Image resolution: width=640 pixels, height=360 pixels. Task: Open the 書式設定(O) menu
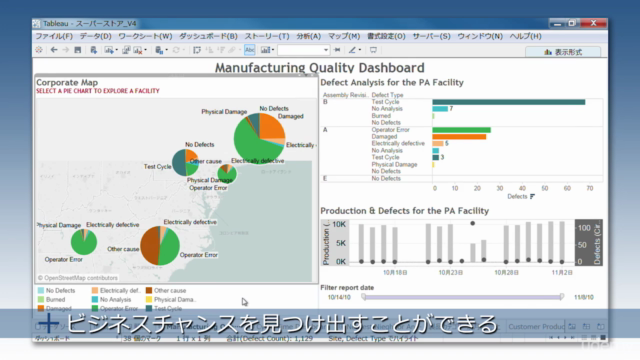click(x=386, y=36)
